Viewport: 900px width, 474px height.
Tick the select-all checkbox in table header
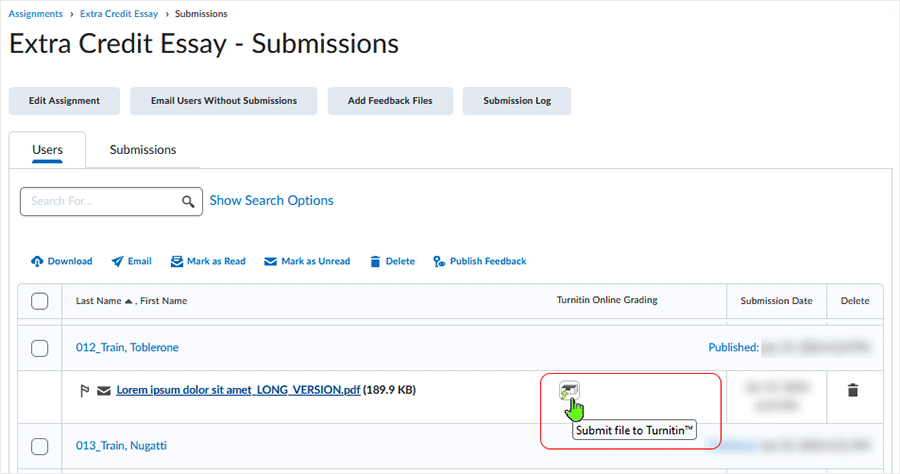tap(40, 301)
